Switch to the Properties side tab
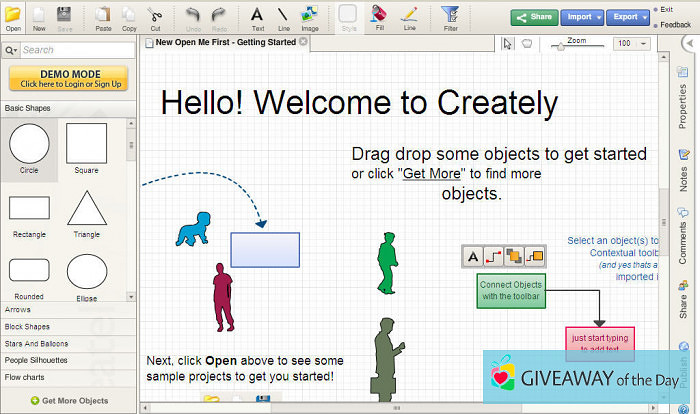 tap(684, 106)
